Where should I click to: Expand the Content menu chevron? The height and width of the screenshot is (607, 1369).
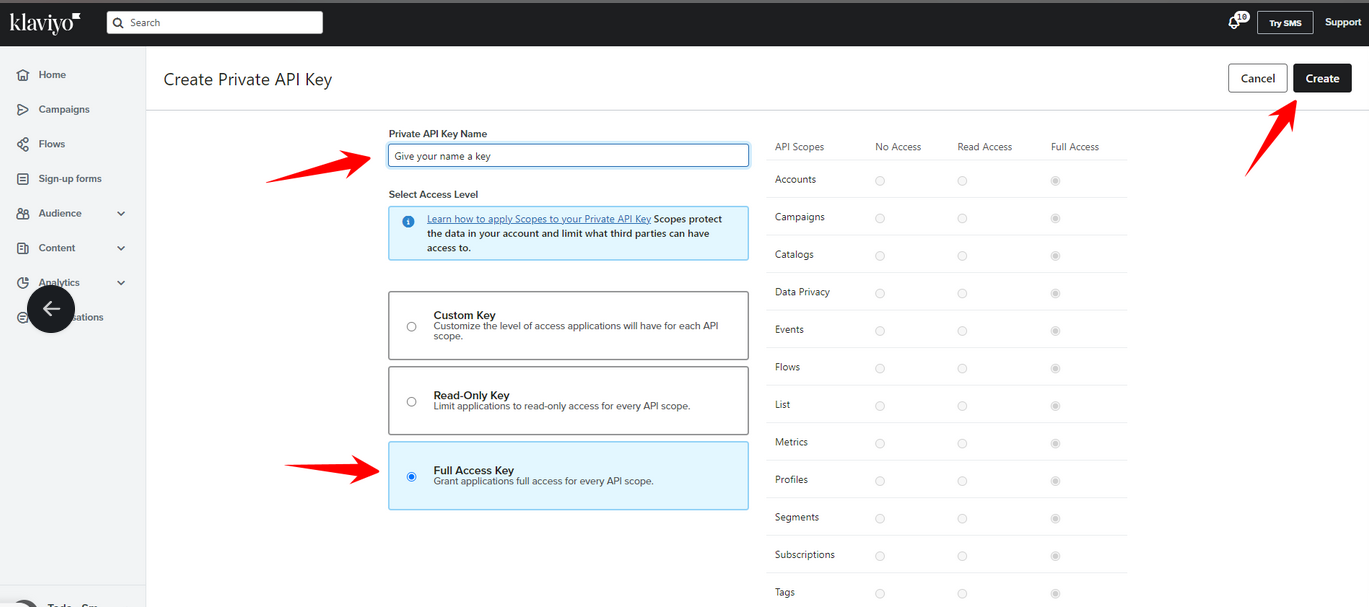pos(121,248)
